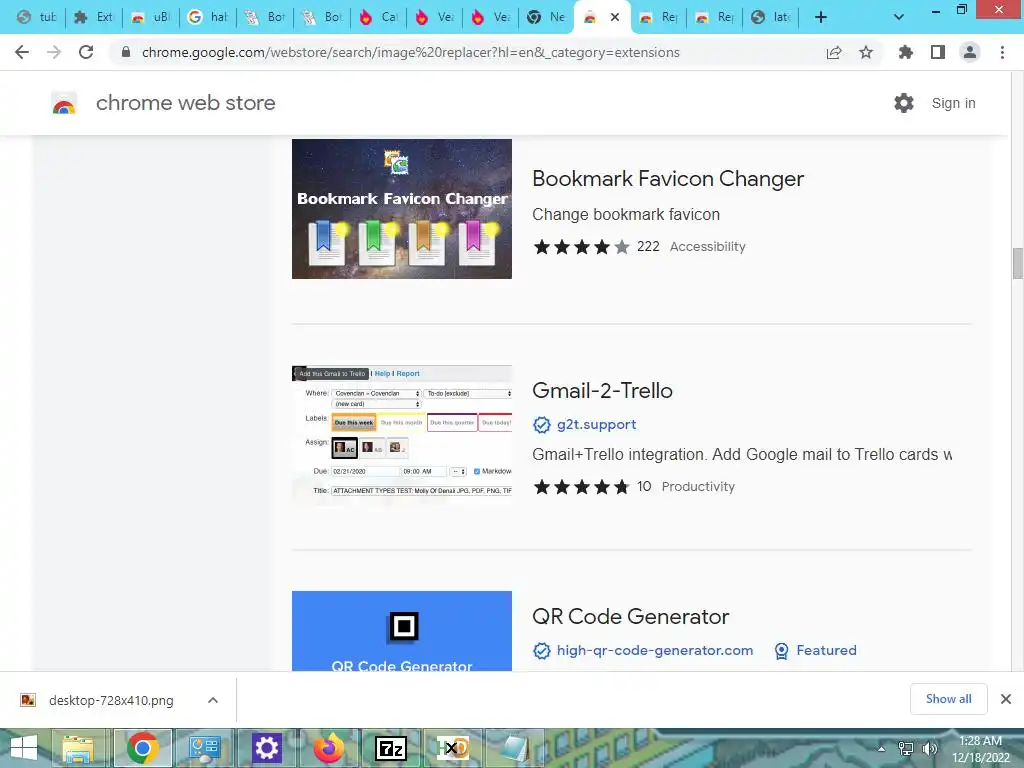
Task: Open the Windows Start menu
Action: click(24, 748)
